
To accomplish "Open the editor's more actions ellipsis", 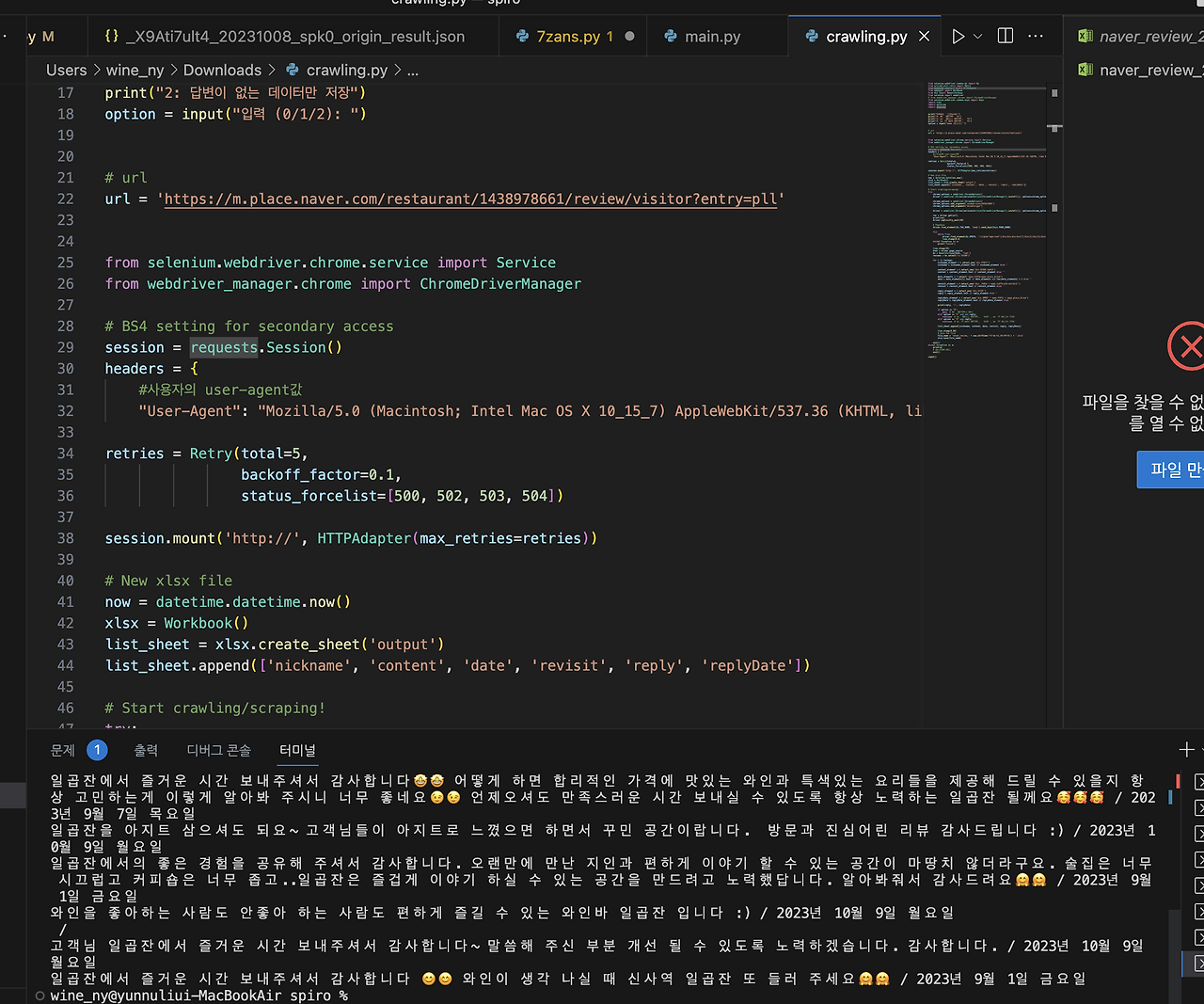I will coord(1036,36).
